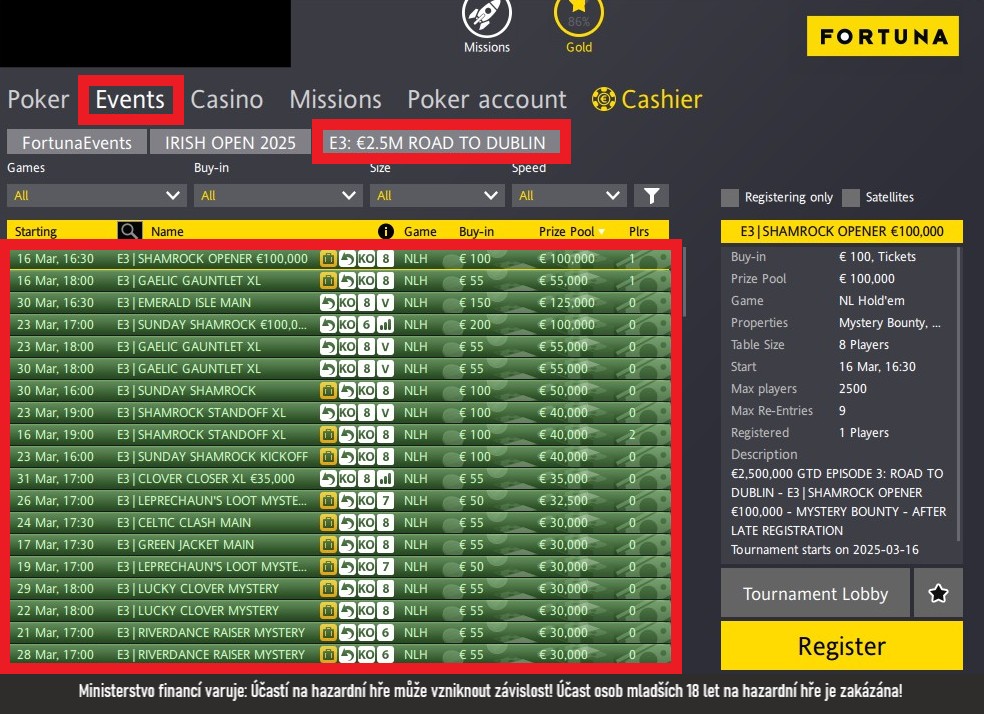Click table size 7 icon in 26 Mar LEPRECHAUN'S LOOT row

pos(386,501)
